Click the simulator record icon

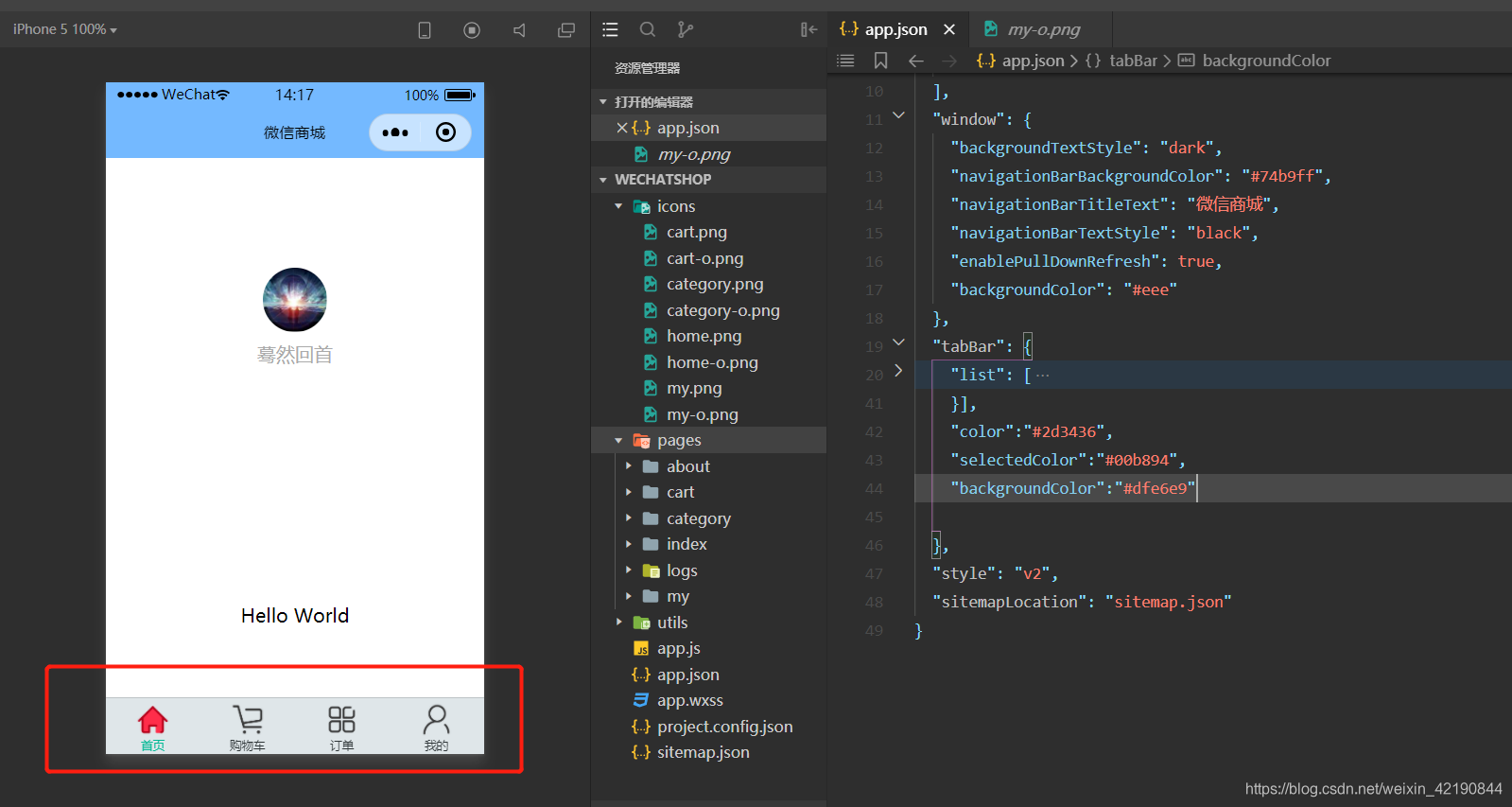(x=472, y=30)
